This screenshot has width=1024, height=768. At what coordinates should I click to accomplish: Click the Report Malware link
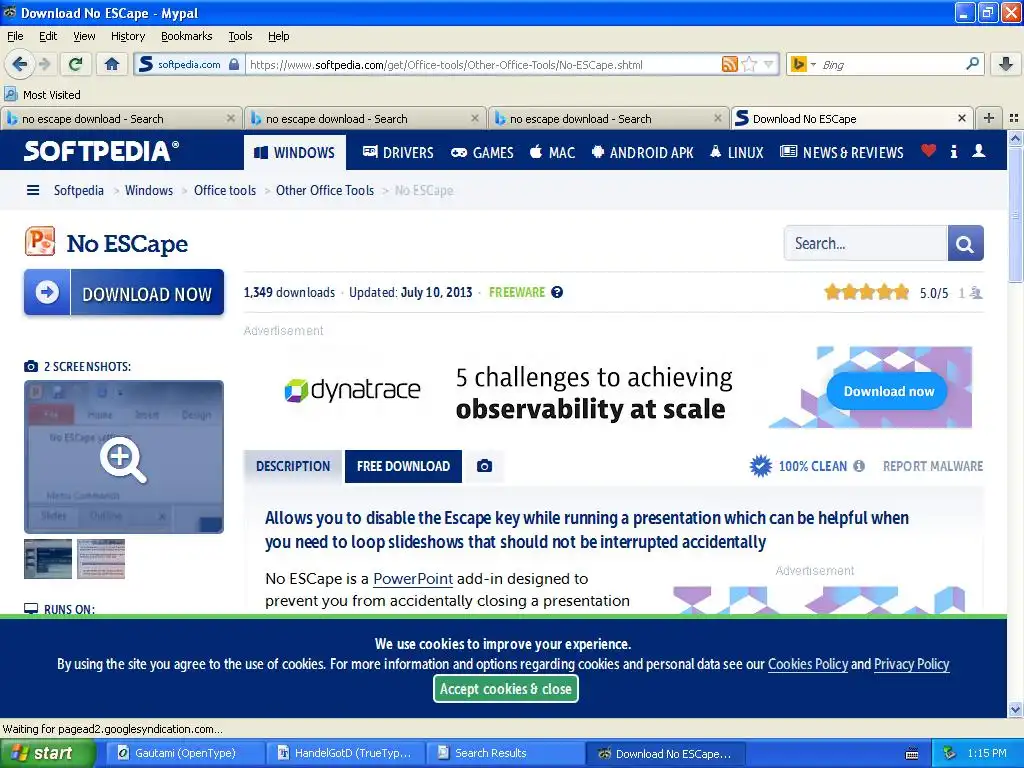(933, 466)
